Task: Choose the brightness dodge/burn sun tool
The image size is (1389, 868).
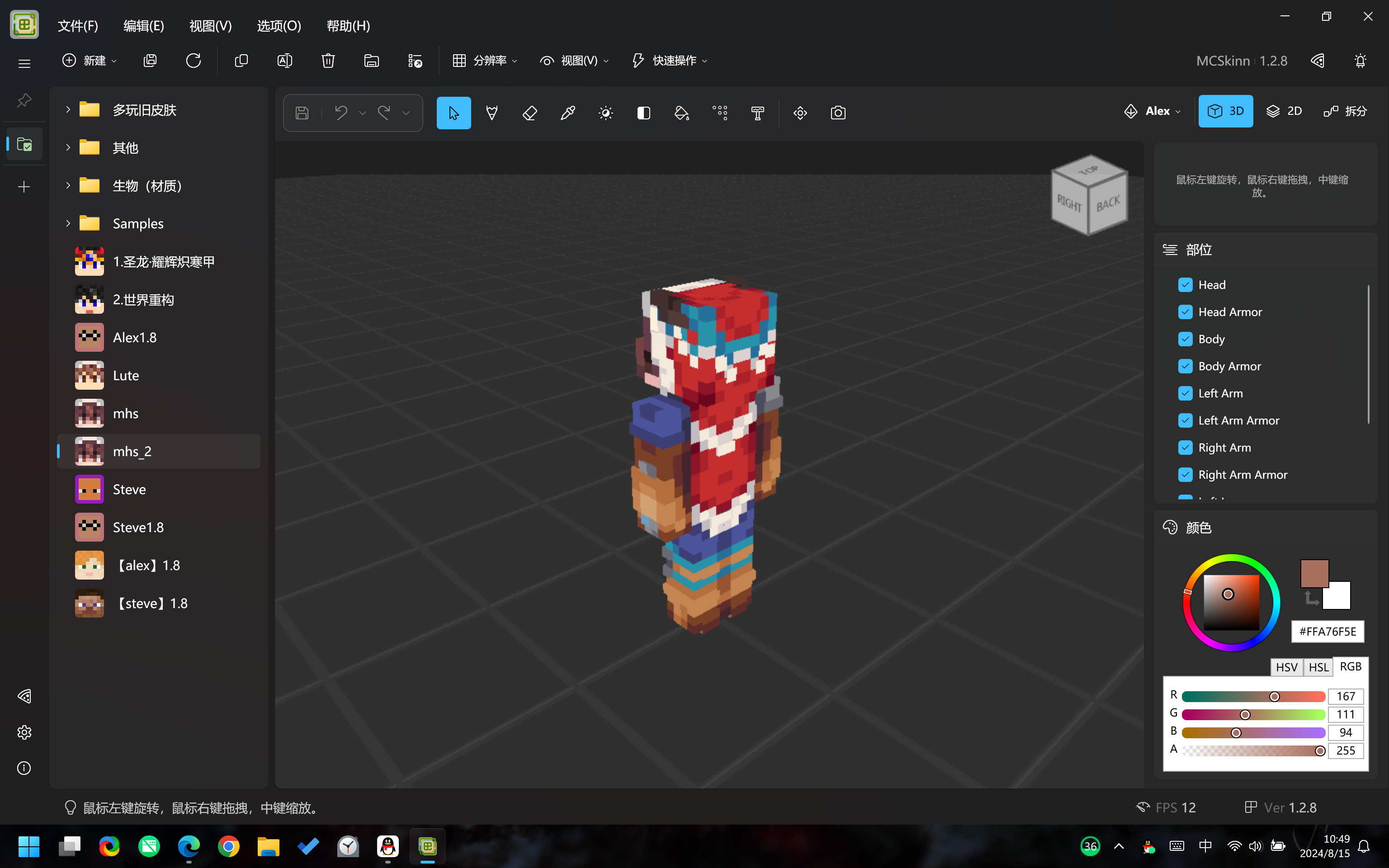Action: click(x=605, y=113)
